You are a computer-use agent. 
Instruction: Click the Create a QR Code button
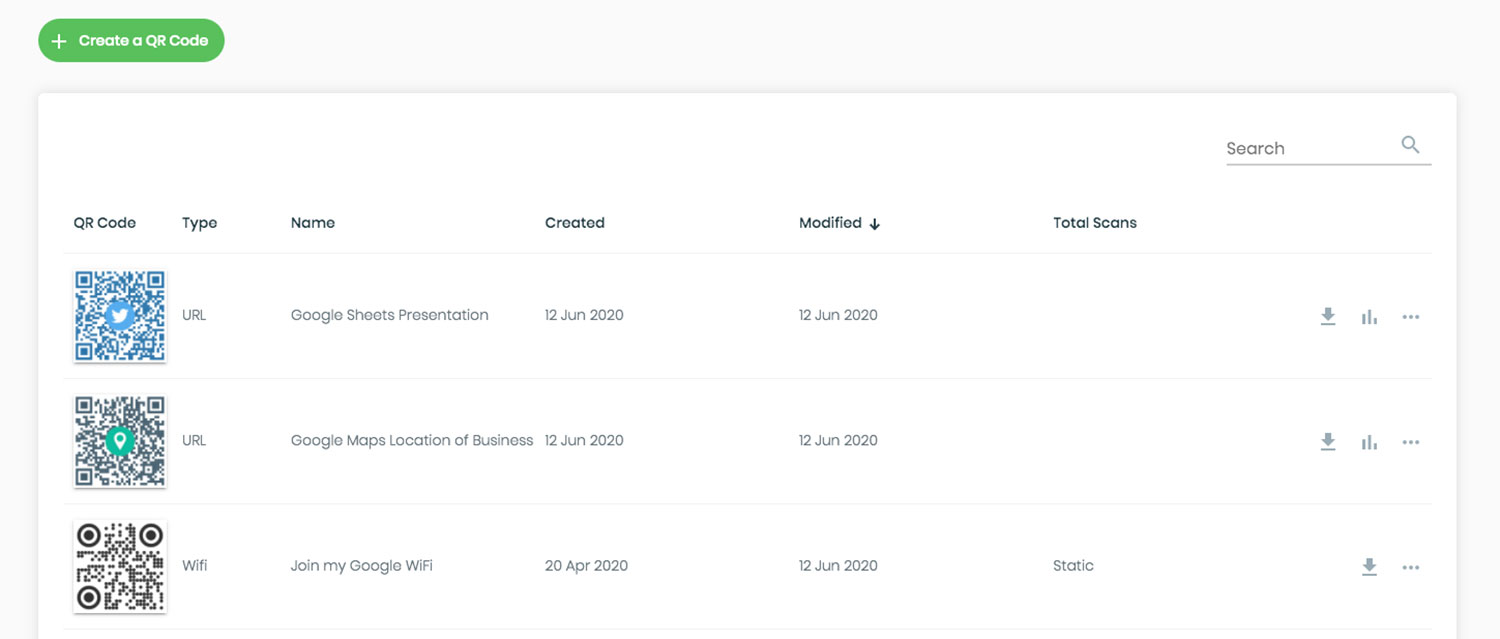click(131, 41)
